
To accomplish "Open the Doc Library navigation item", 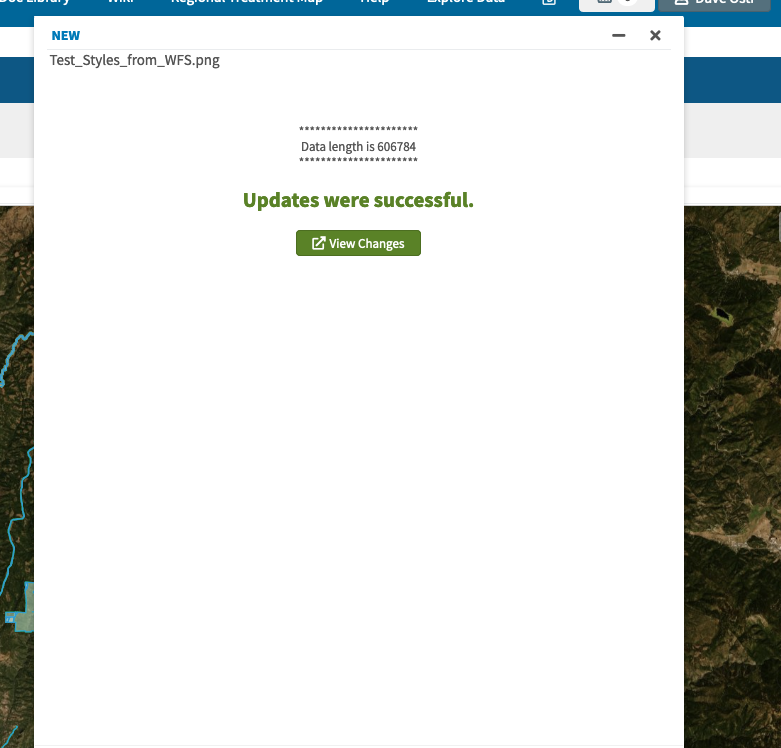I will click(x=35, y=3).
